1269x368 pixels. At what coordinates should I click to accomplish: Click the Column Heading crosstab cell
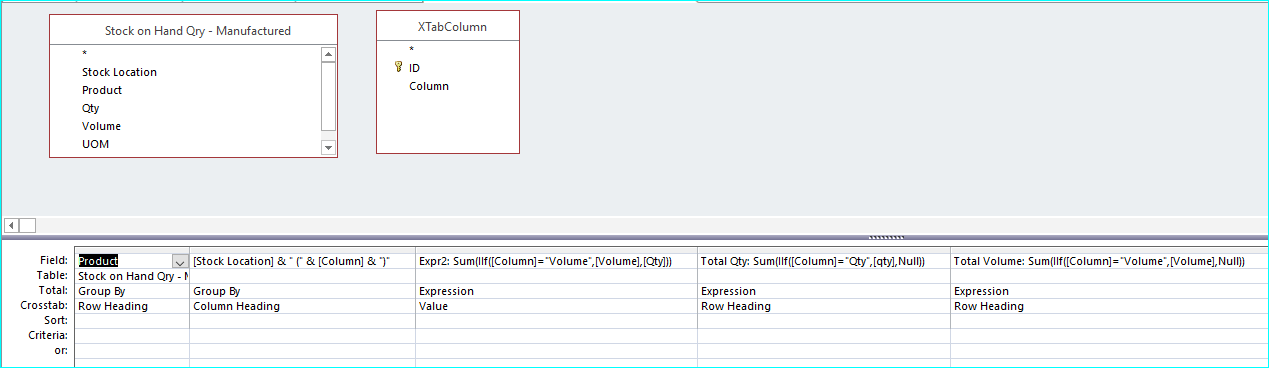302,306
